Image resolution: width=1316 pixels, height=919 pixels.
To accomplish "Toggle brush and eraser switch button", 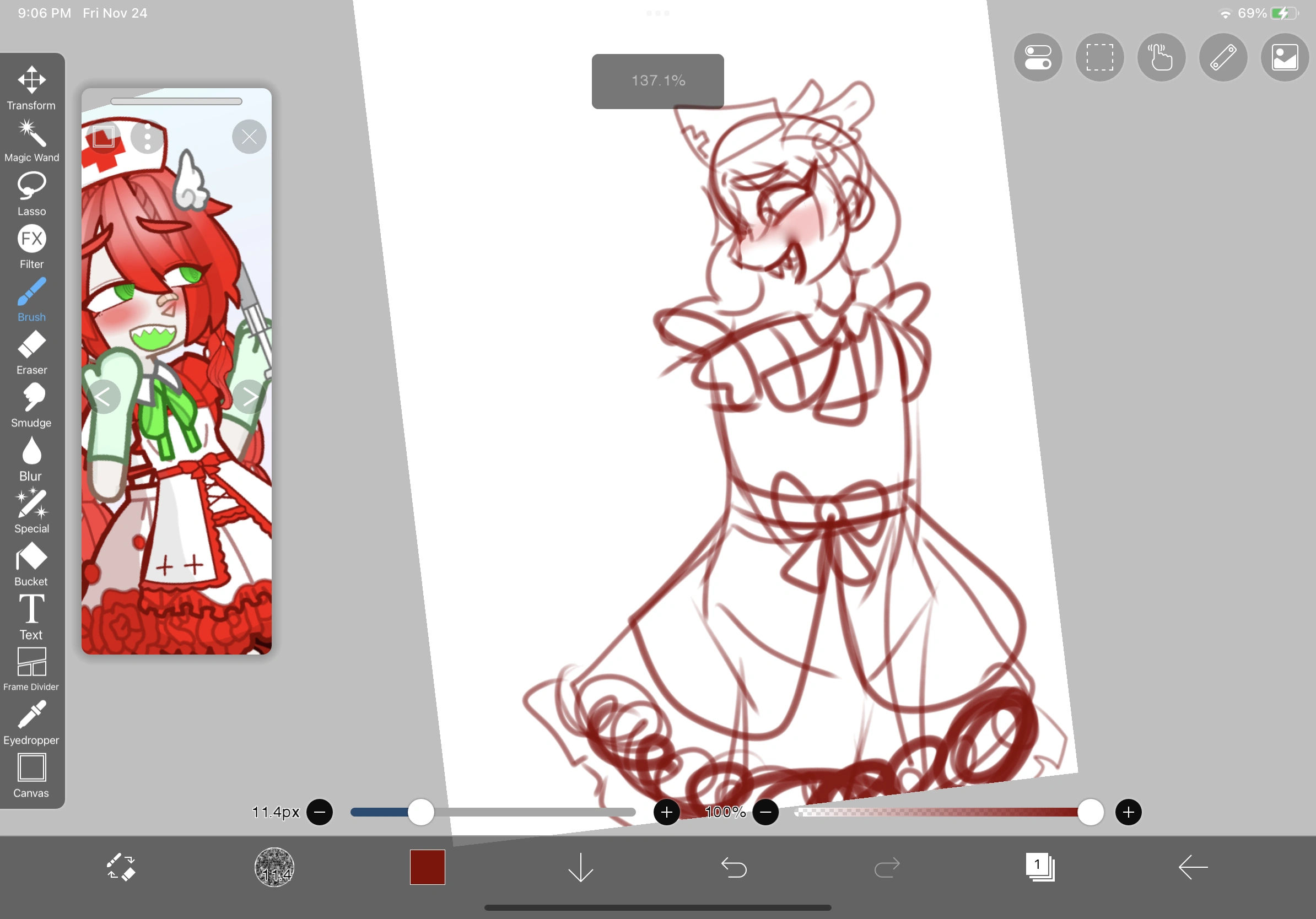I will pos(121,867).
